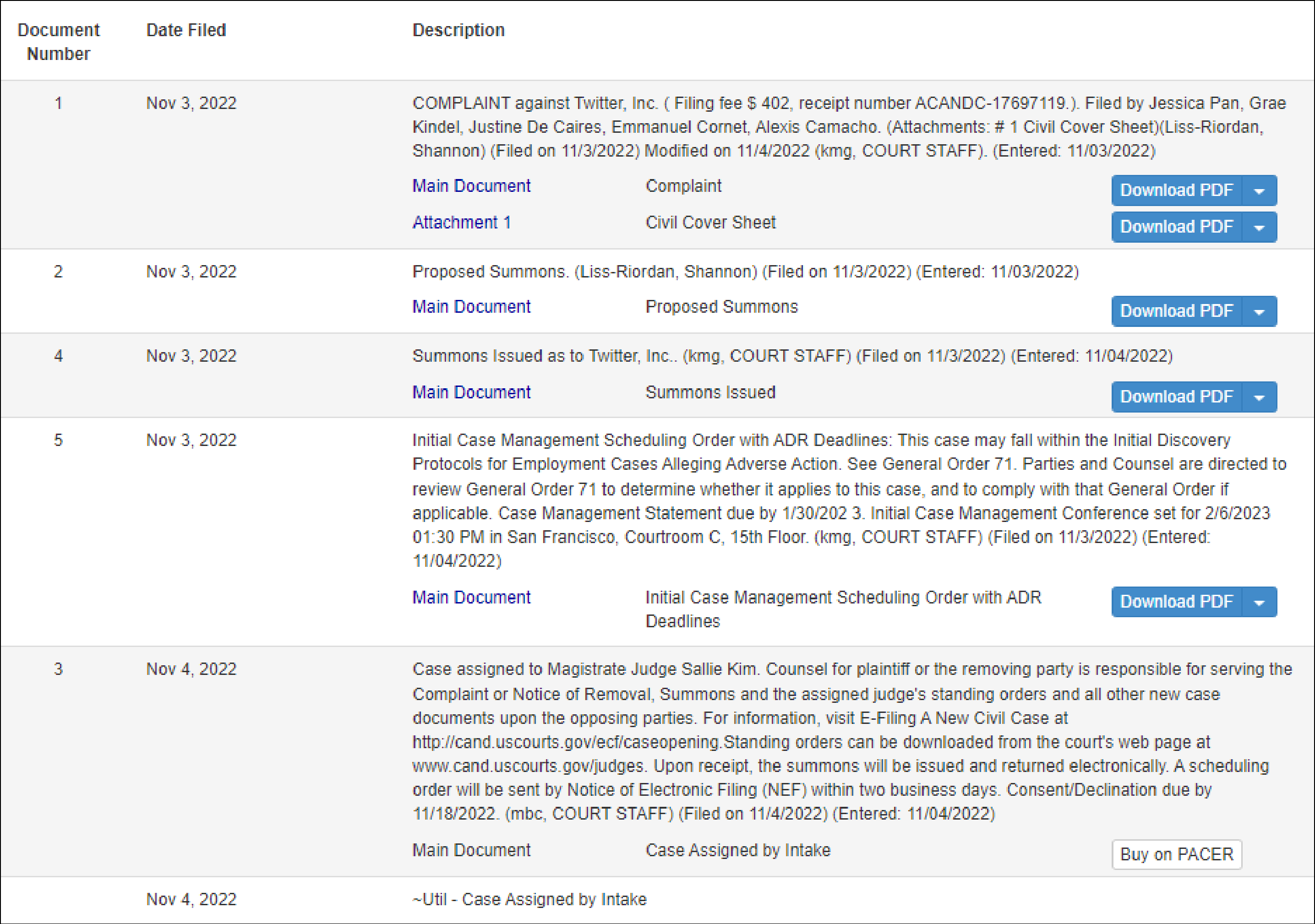Screen dimensions: 1315x924
Task: Download the Civil Cover Sheet PDF
Action: pos(1176,227)
